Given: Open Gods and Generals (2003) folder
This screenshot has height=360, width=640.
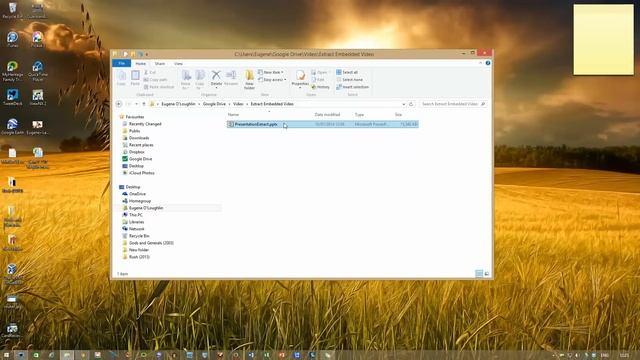Looking at the screenshot, I should [x=151, y=243].
